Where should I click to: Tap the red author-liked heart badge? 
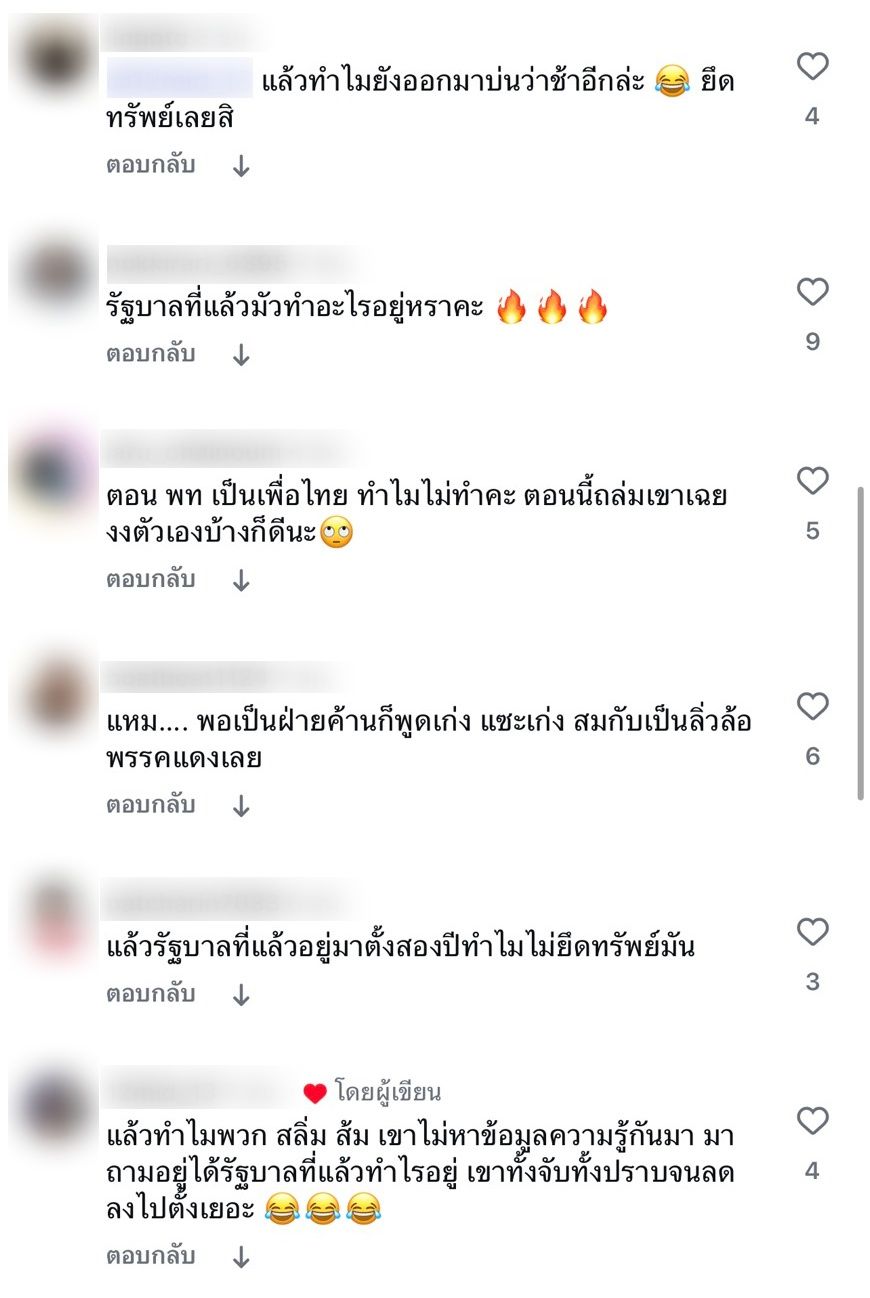click(x=315, y=1094)
